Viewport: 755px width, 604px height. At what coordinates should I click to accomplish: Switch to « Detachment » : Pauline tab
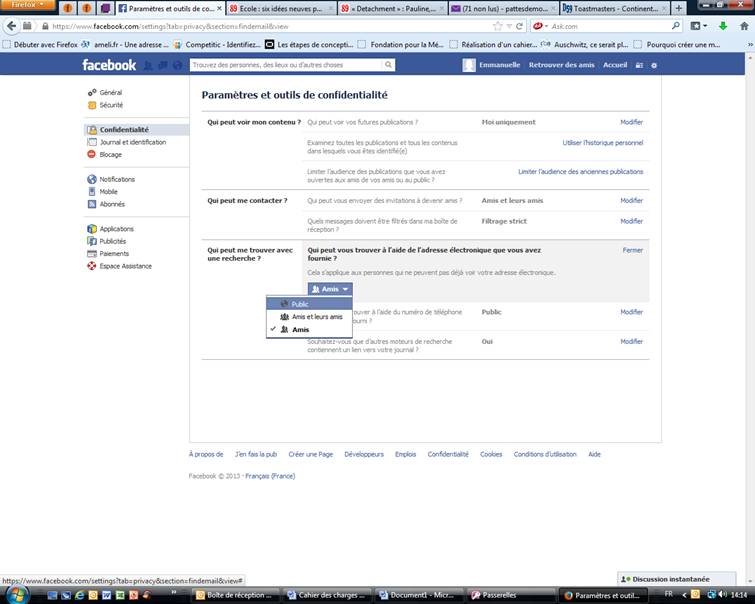pos(392,9)
